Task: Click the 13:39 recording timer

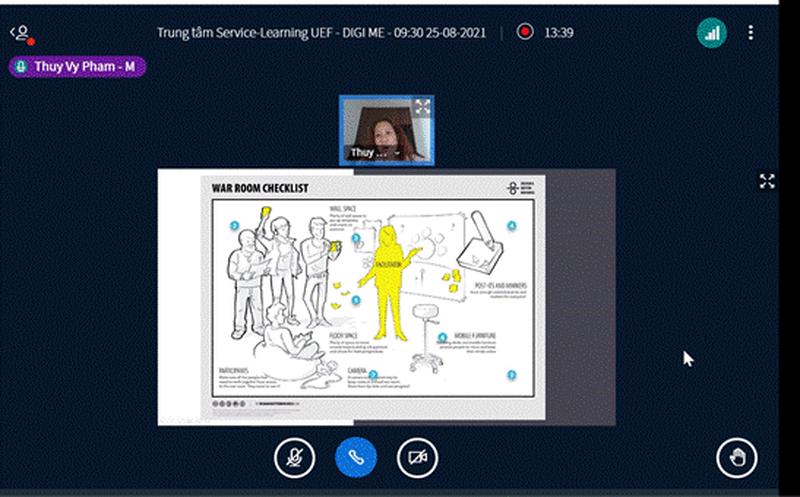Action: (558, 32)
